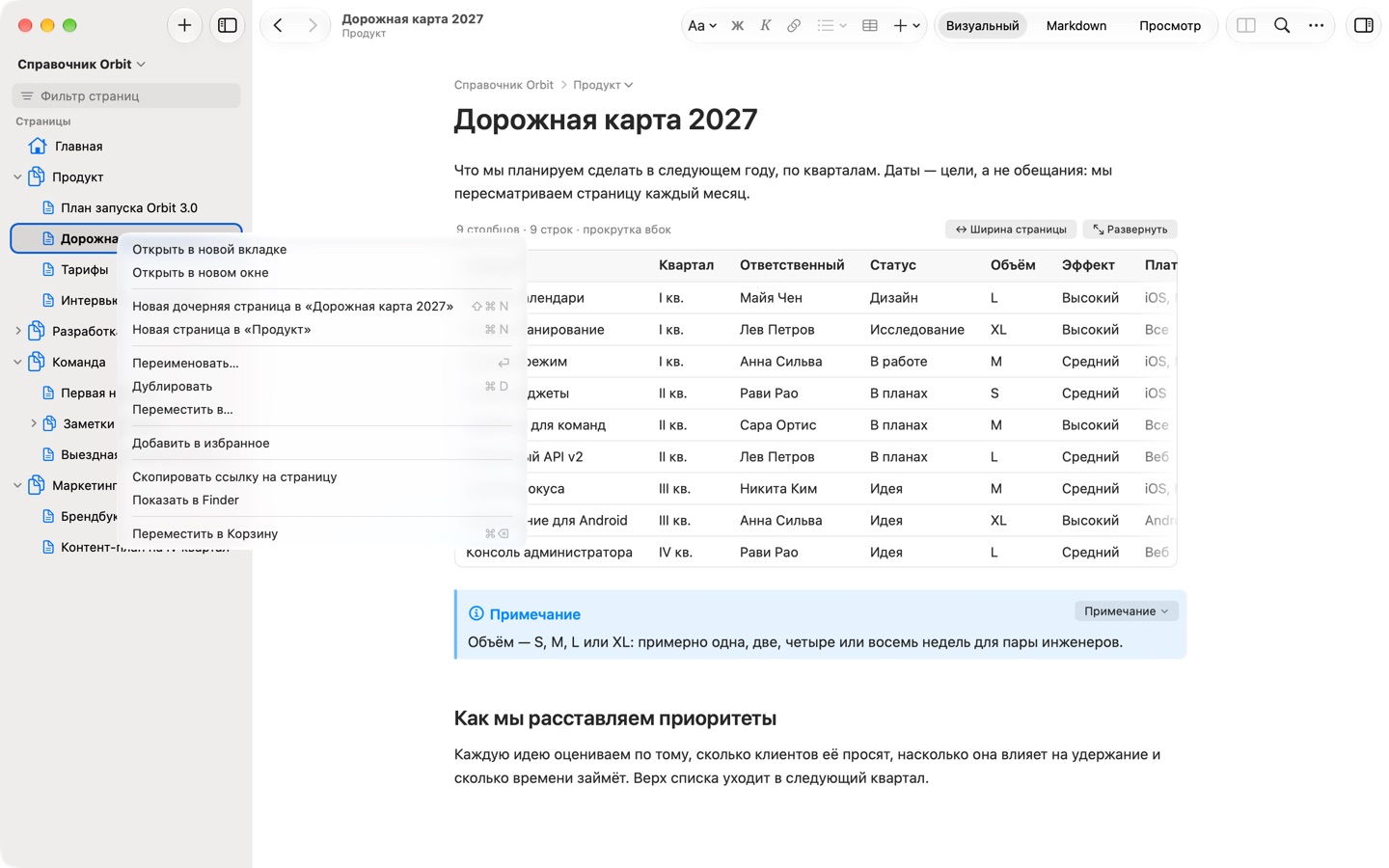The width and height of the screenshot is (1389, 868).
Task: Go forward with the right arrow
Action: pos(313,26)
